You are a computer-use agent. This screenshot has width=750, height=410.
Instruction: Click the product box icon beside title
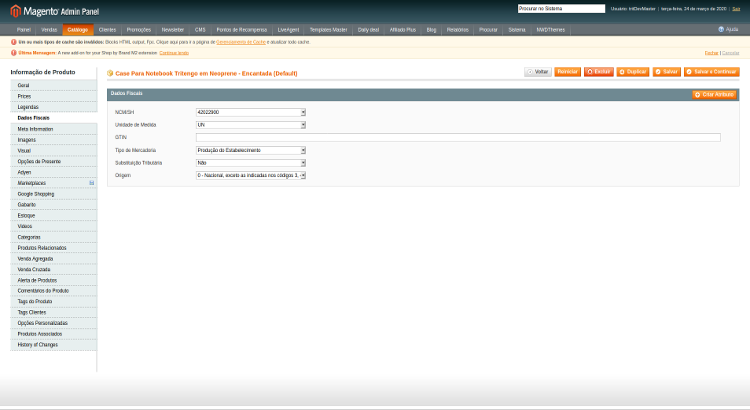pos(110,73)
